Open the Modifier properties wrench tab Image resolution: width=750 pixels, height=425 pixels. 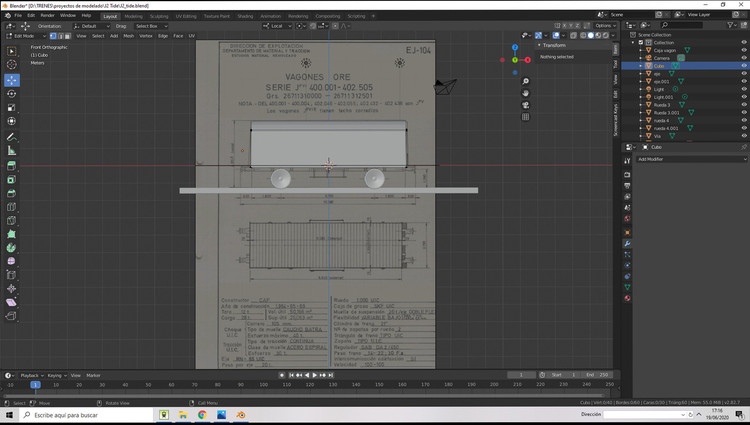click(x=627, y=243)
